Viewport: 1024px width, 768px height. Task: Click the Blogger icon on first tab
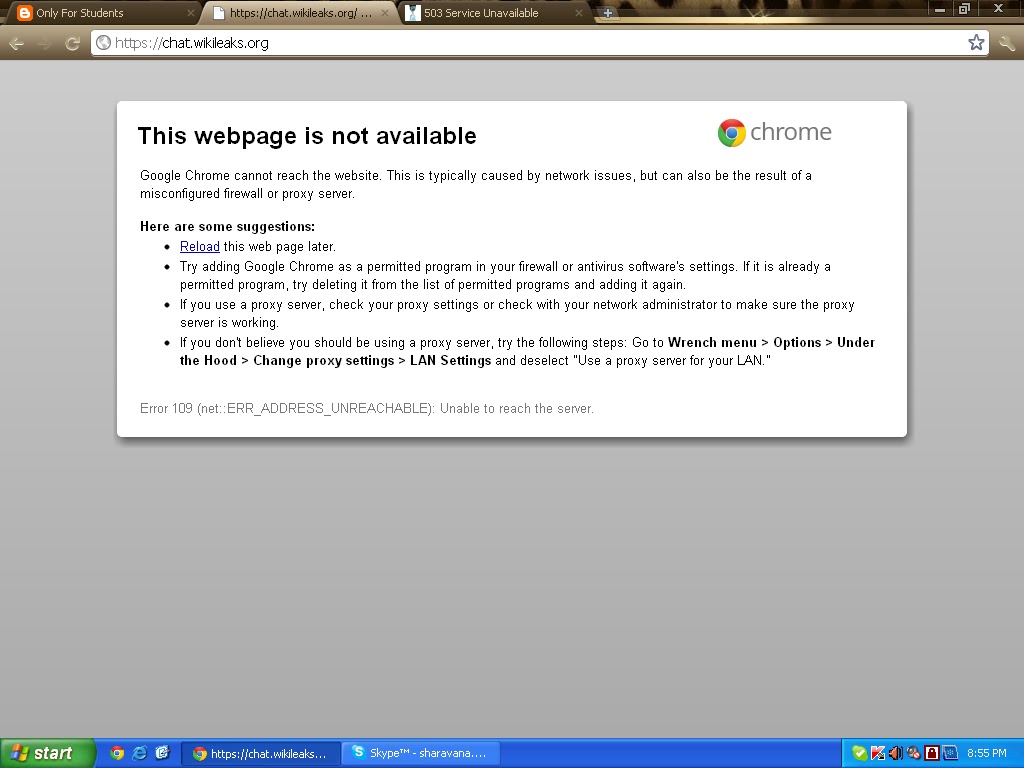[x=24, y=13]
